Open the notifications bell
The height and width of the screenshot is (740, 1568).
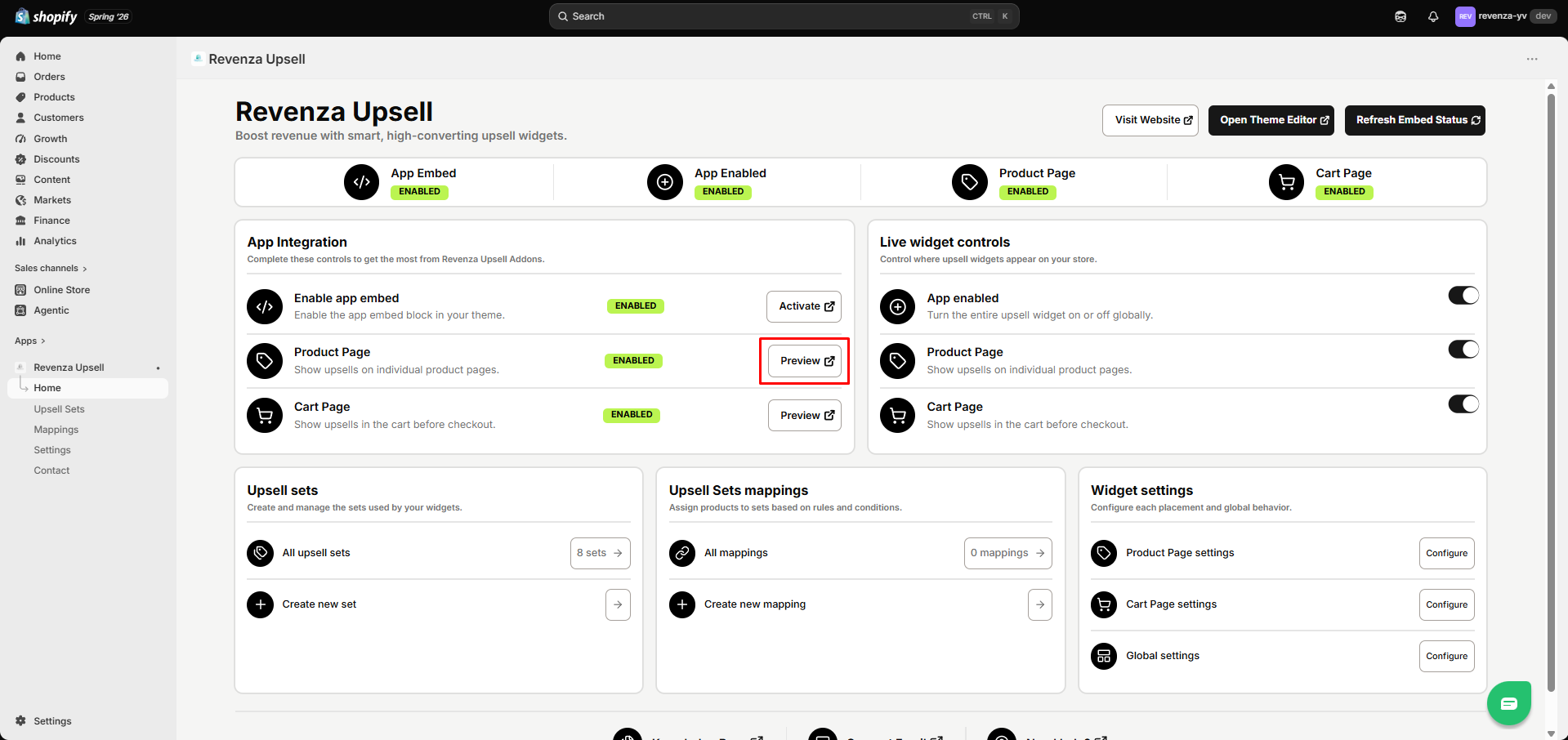click(1433, 16)
